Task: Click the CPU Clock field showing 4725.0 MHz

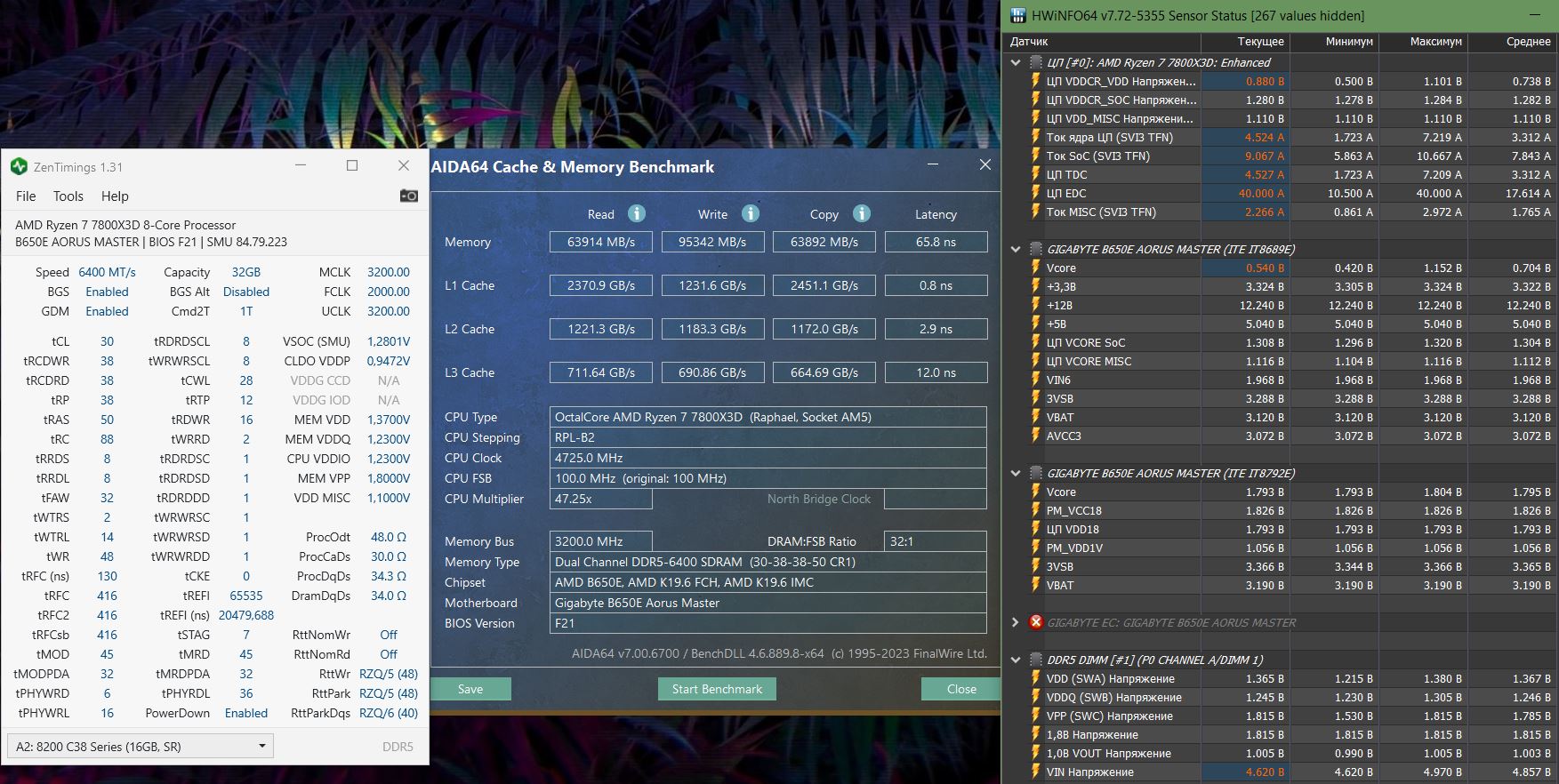Action: (768, 458)
